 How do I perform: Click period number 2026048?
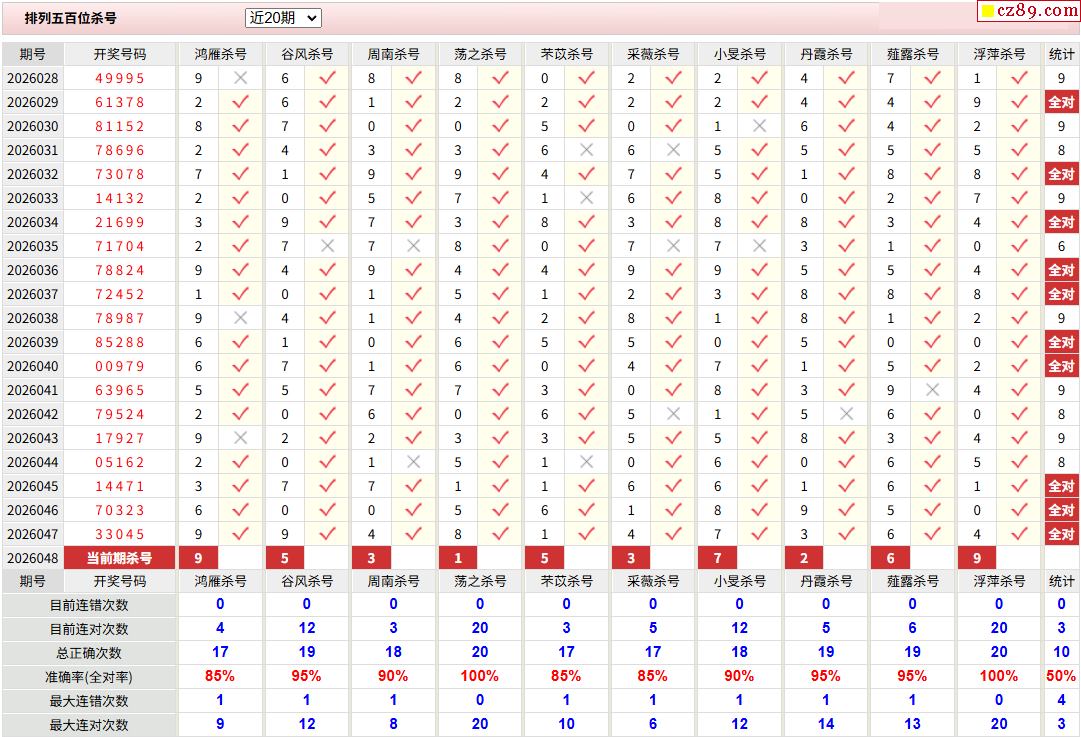tap(32, 558)
